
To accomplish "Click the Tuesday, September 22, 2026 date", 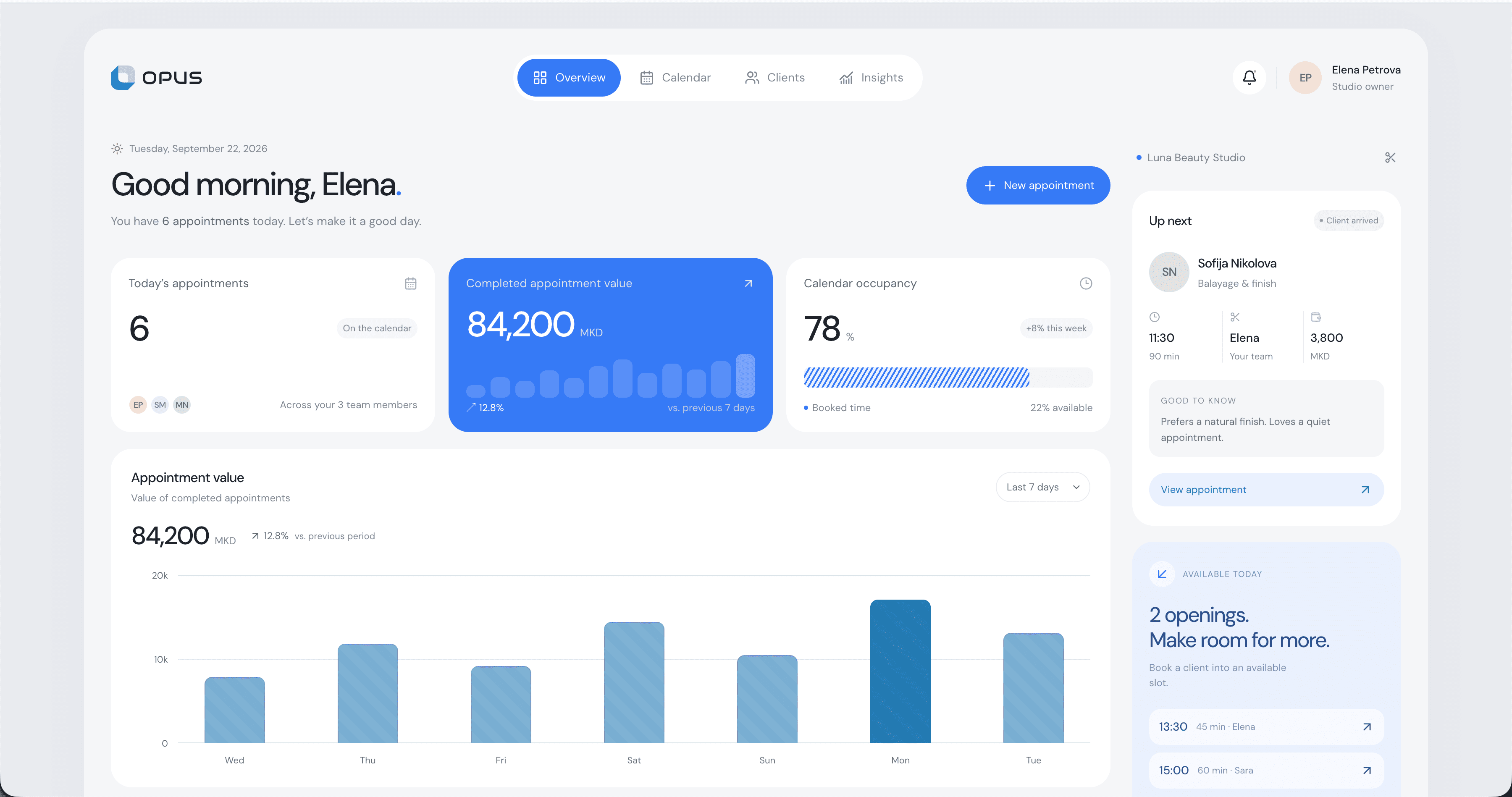I will click(198, 149).
